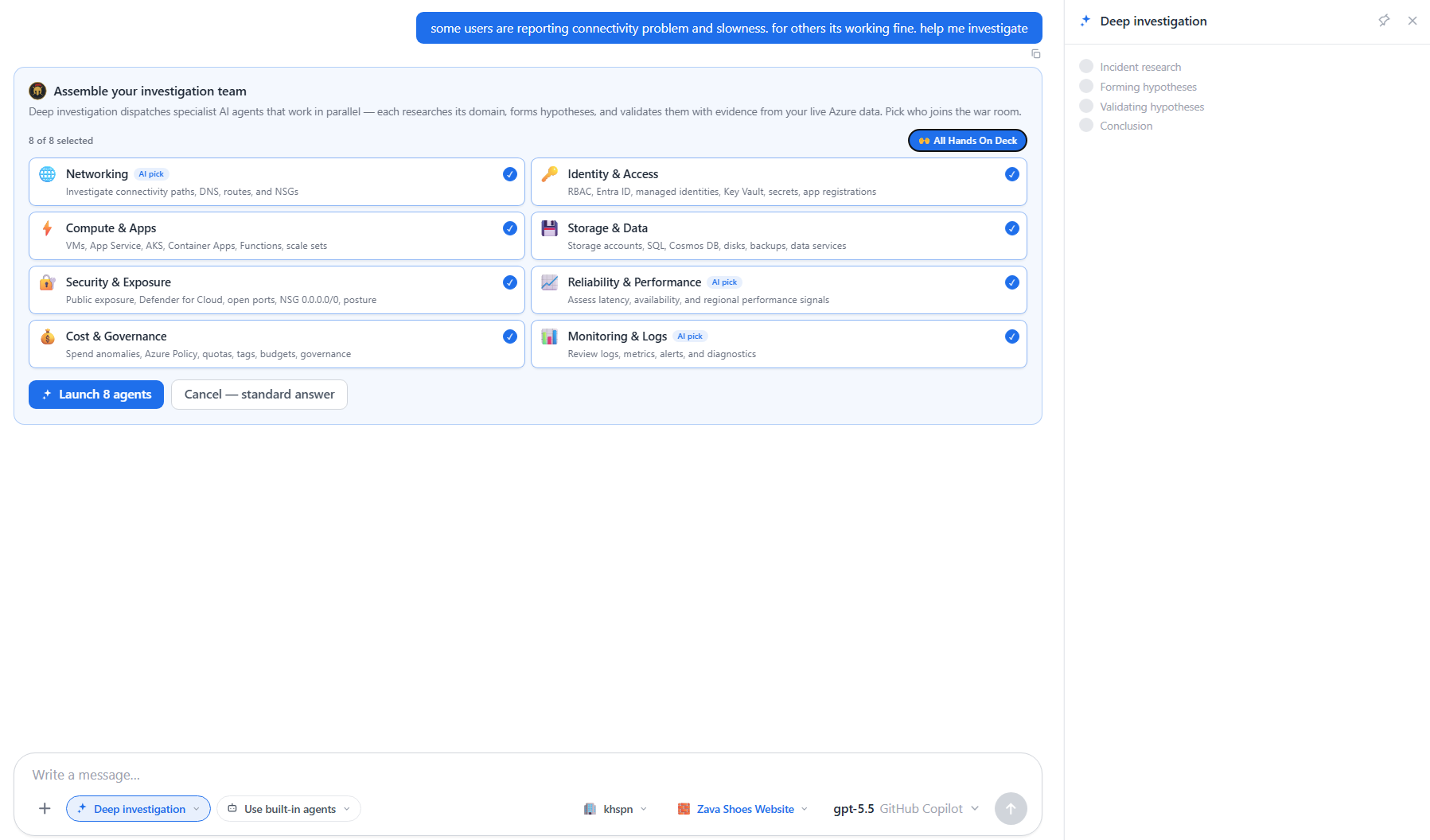Viewport: 1430px width, 840px height.
Task: Click 'RBAC, Entra ID, managed identities' description
Action: pyautogui.click(x=722, y=192)
